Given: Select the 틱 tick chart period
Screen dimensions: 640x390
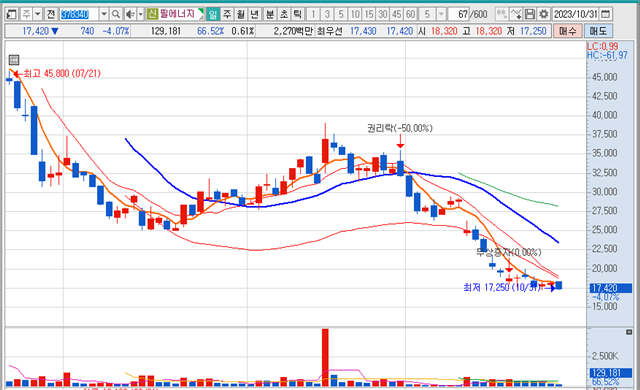Looking at the screenshot, I should tap(298, 15).
